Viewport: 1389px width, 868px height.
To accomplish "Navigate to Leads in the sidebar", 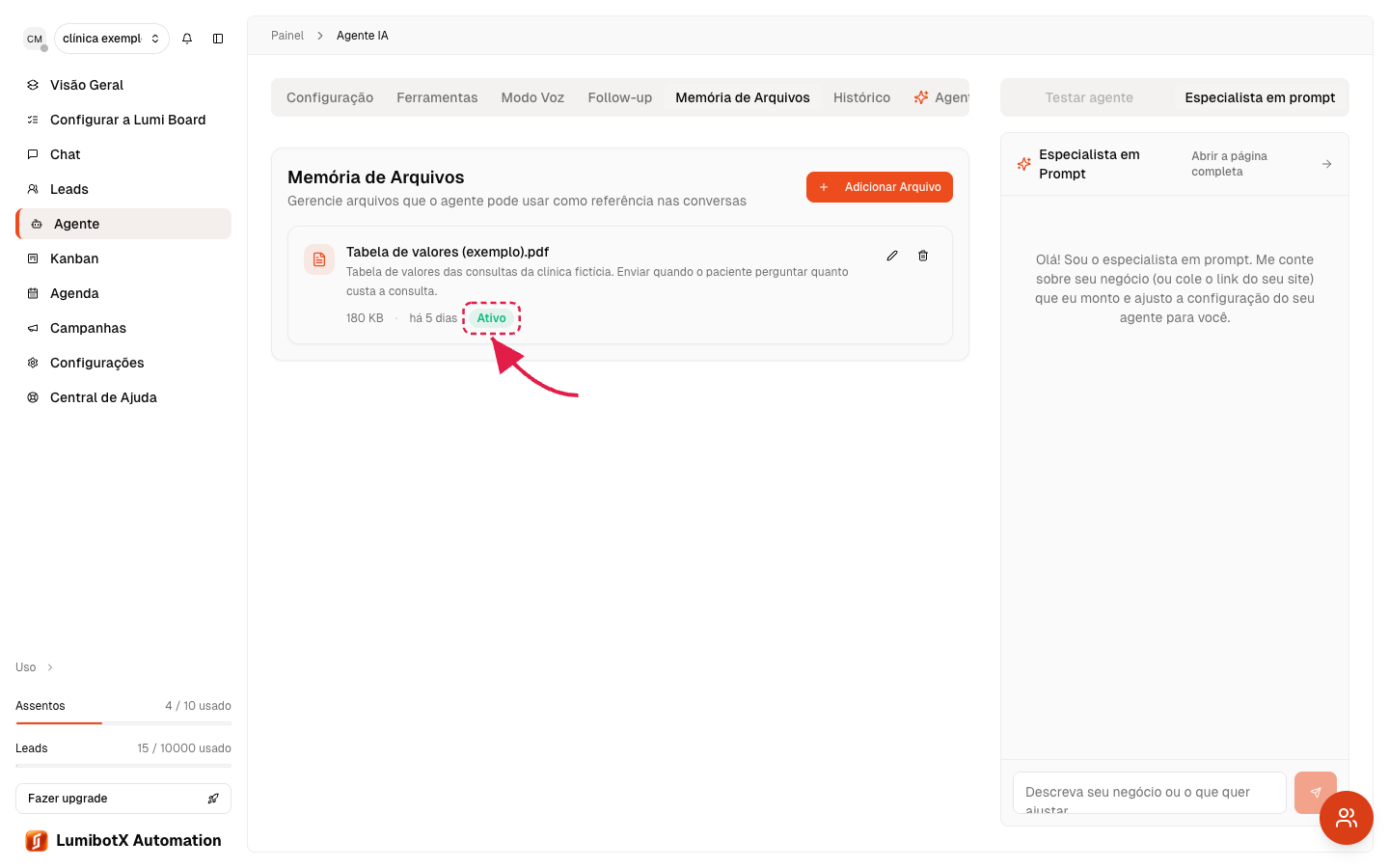I will [x=123, y=189].
